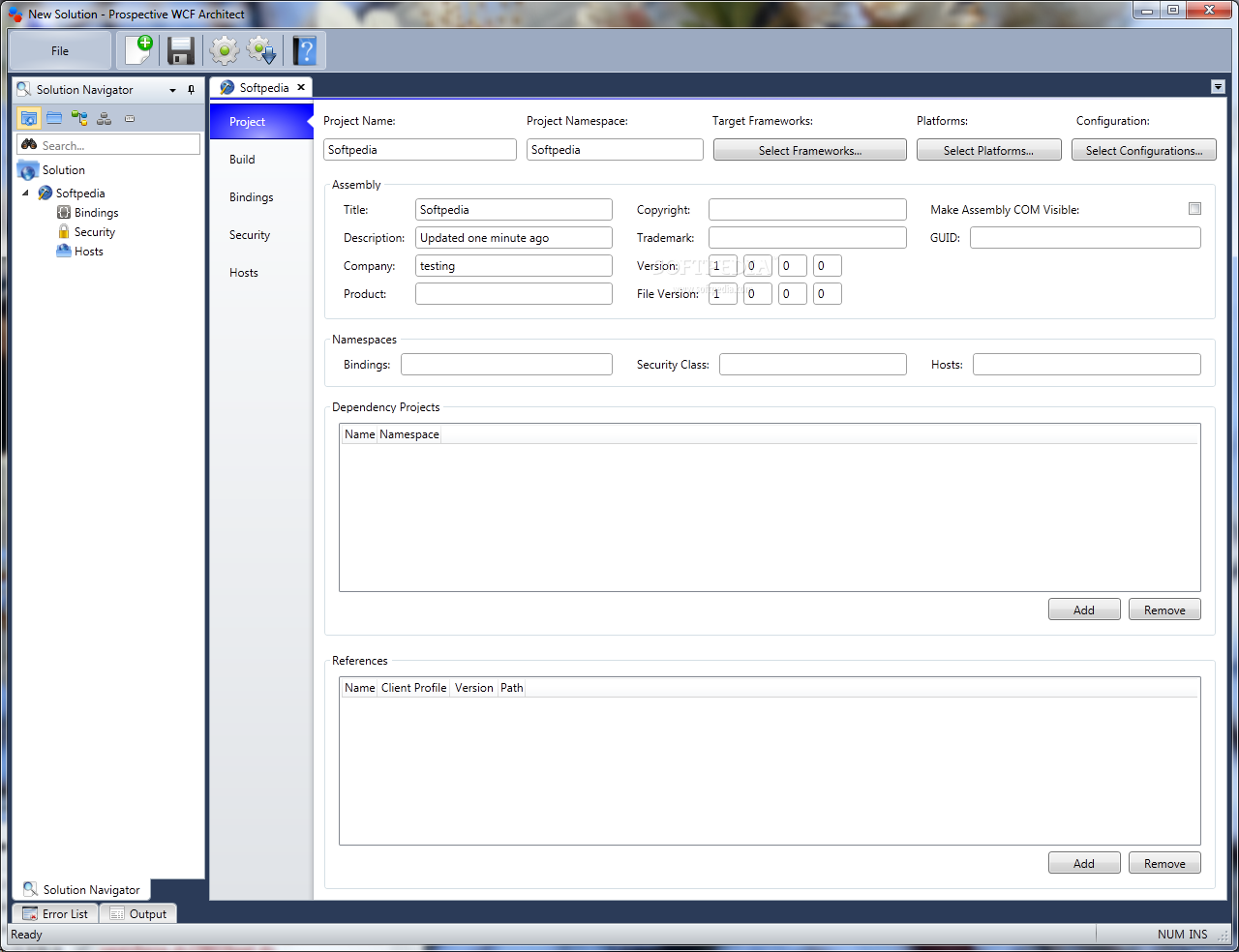The height and width of the screenshot is (952, 1239).
Task: Focus the Project Namespace field
Action: coord(615,150)
